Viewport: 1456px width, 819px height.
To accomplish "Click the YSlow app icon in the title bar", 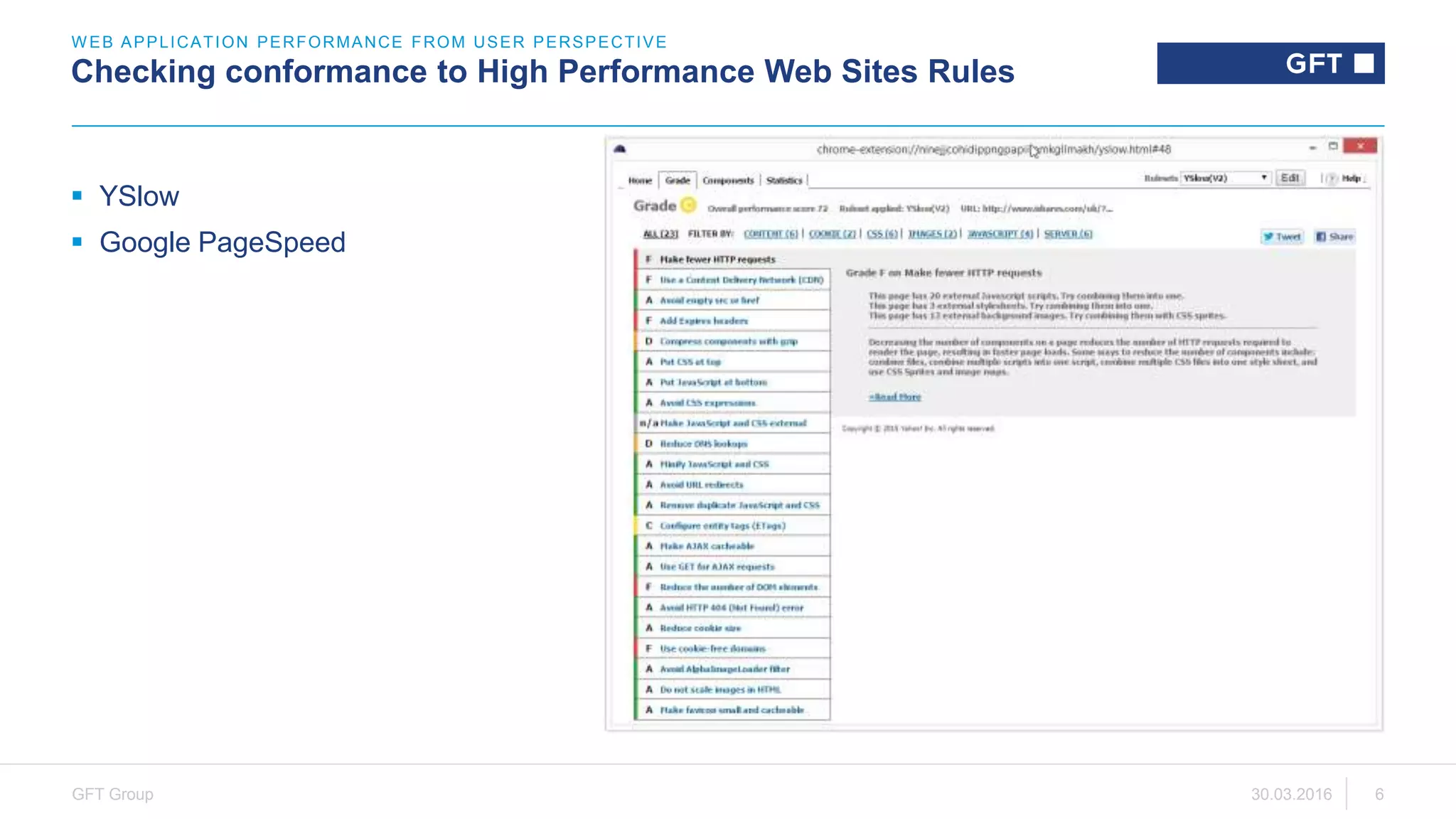I will (620, 149).
